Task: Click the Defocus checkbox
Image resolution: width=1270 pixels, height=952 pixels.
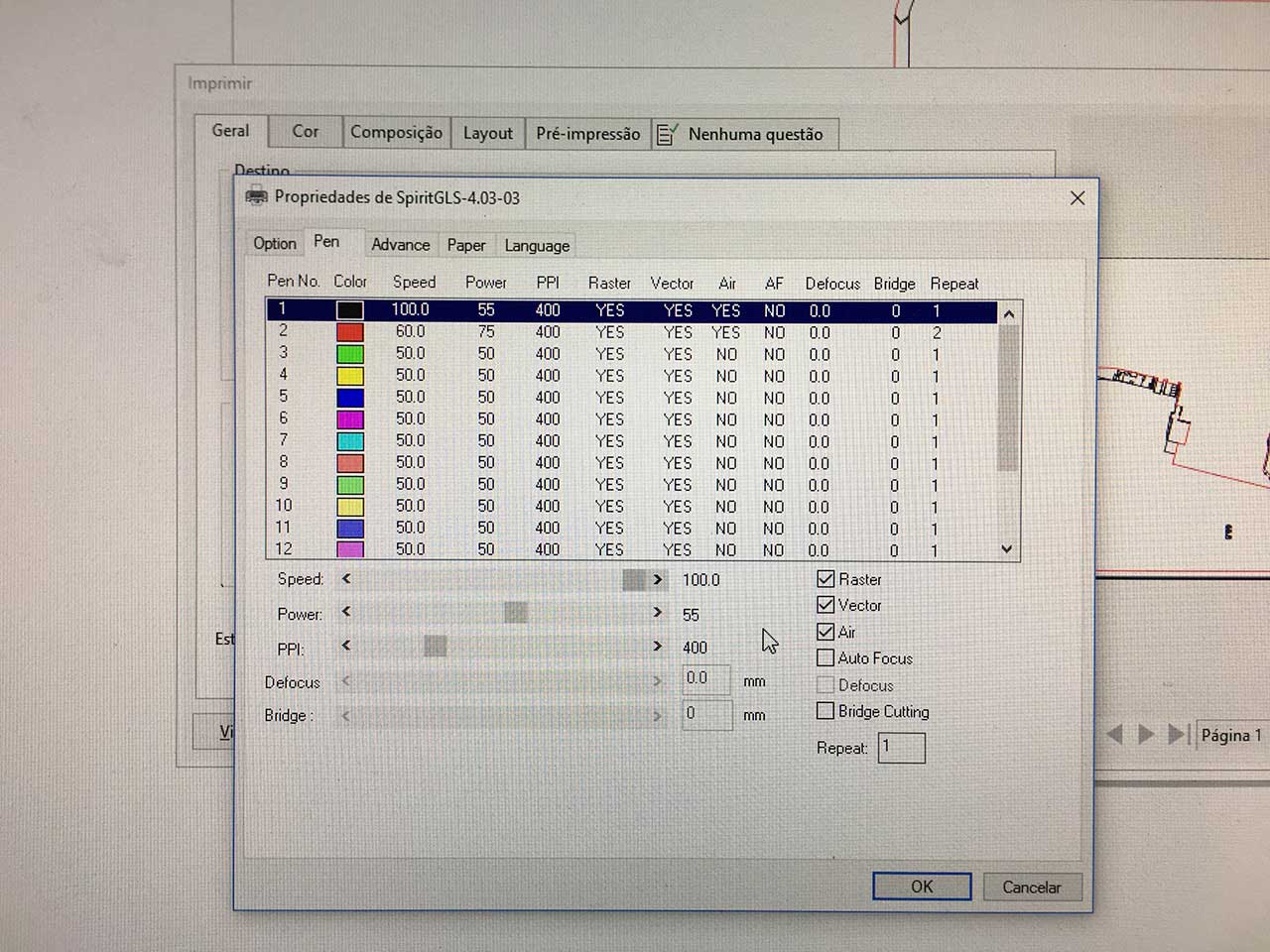Action: pyautogui.click(x=825, y=684)
